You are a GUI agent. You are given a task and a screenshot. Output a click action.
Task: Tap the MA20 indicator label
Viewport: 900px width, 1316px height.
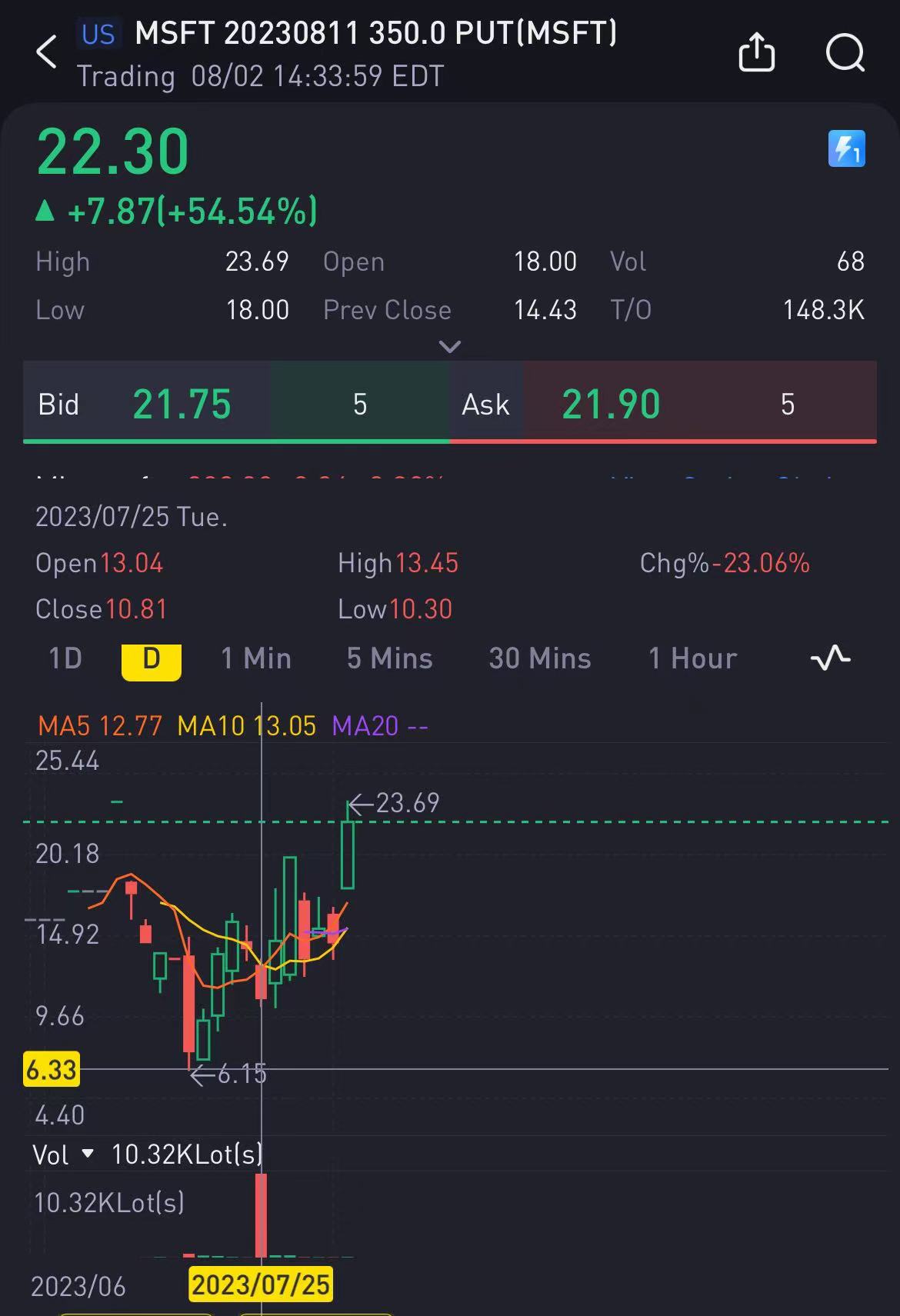[380, 725]
